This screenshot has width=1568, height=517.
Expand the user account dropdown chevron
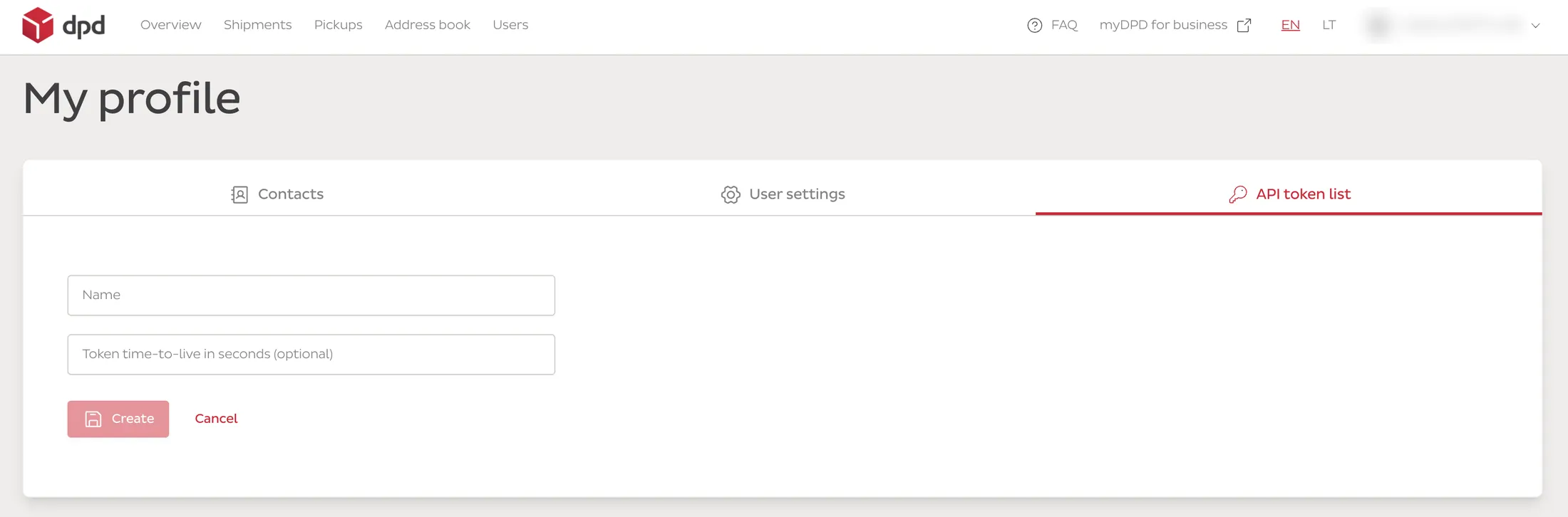click(1535, 26)
